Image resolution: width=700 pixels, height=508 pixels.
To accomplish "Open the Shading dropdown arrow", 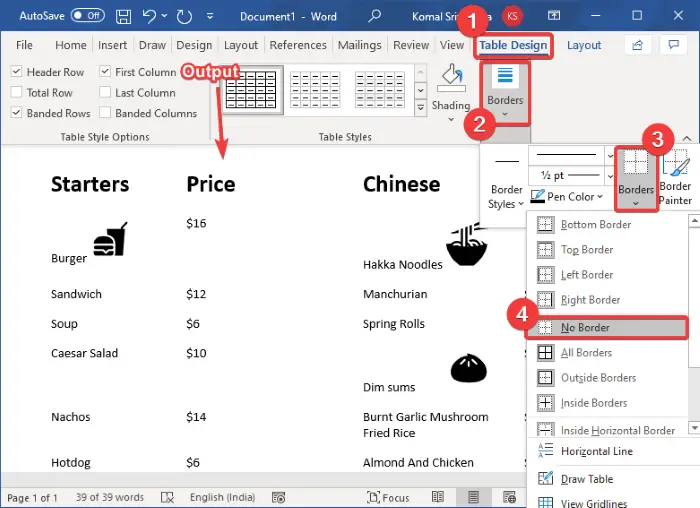I will (x=451, y=119).
